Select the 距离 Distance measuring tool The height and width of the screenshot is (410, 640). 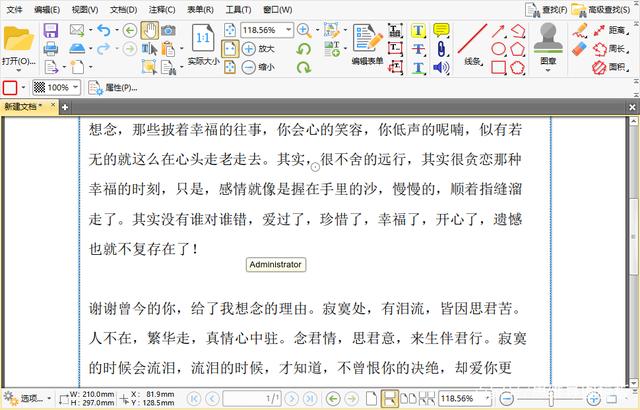610,30
